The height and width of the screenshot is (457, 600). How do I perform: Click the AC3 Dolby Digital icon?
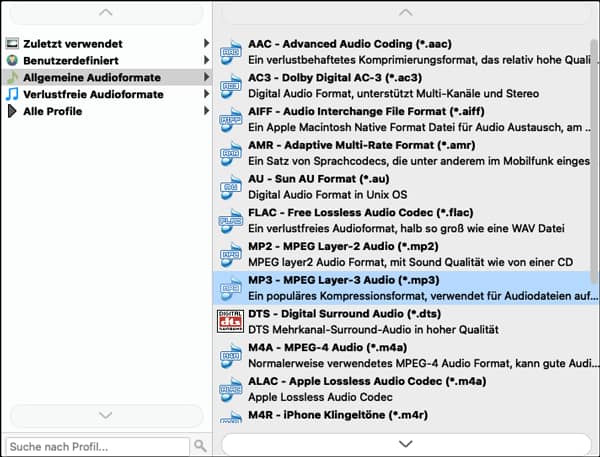pos(230,86)
